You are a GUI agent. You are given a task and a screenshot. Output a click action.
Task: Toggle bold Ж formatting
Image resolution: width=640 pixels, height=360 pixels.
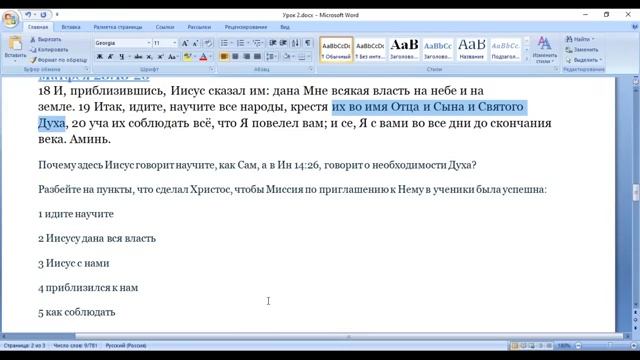click(x=100, y=57)
